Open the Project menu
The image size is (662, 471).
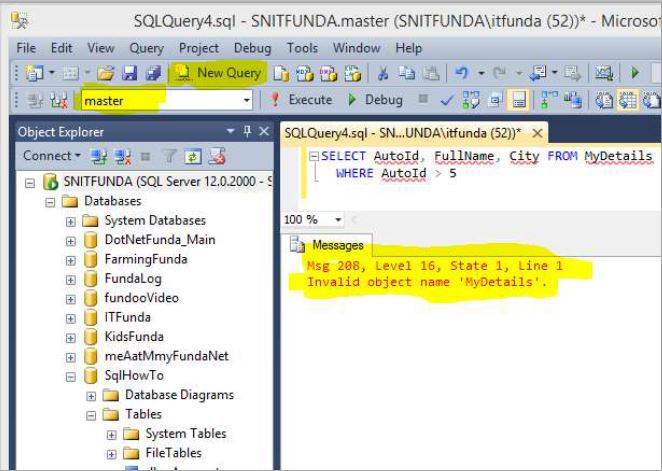[x=198, y=48]
